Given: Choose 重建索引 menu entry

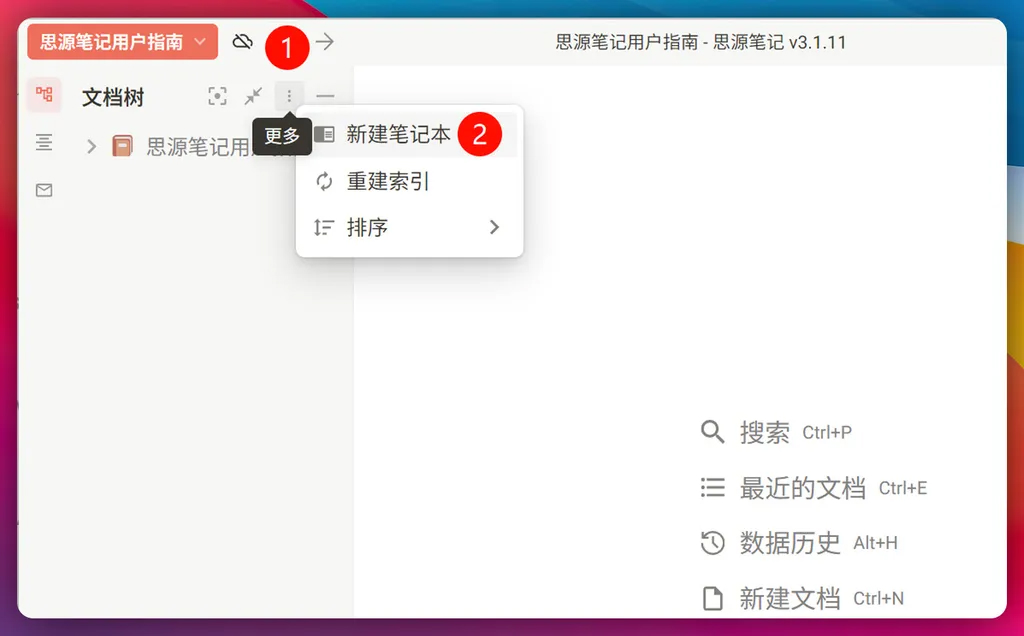Looking at the screenshot, I should point(409,181).
